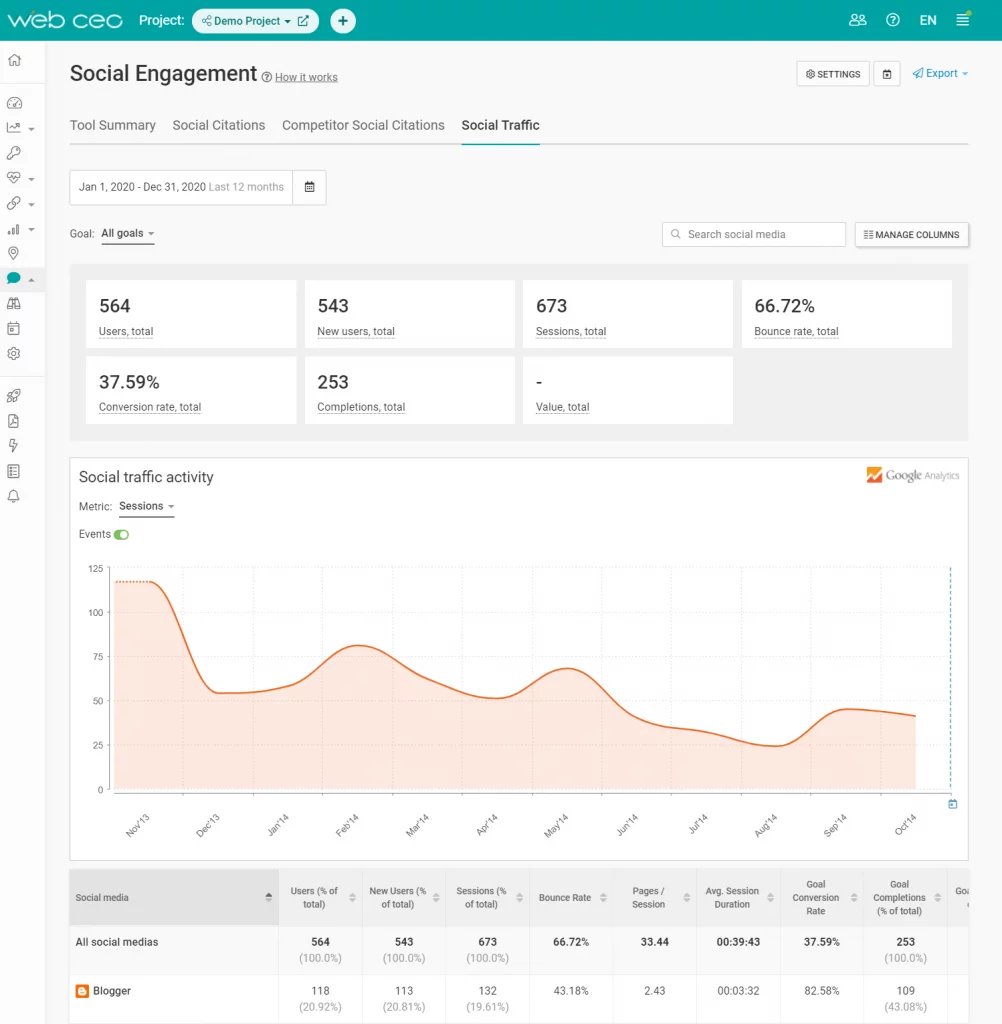This screenshot has height=1024, width=1002.
Task: Click the Search social media field
Action: 754,234
